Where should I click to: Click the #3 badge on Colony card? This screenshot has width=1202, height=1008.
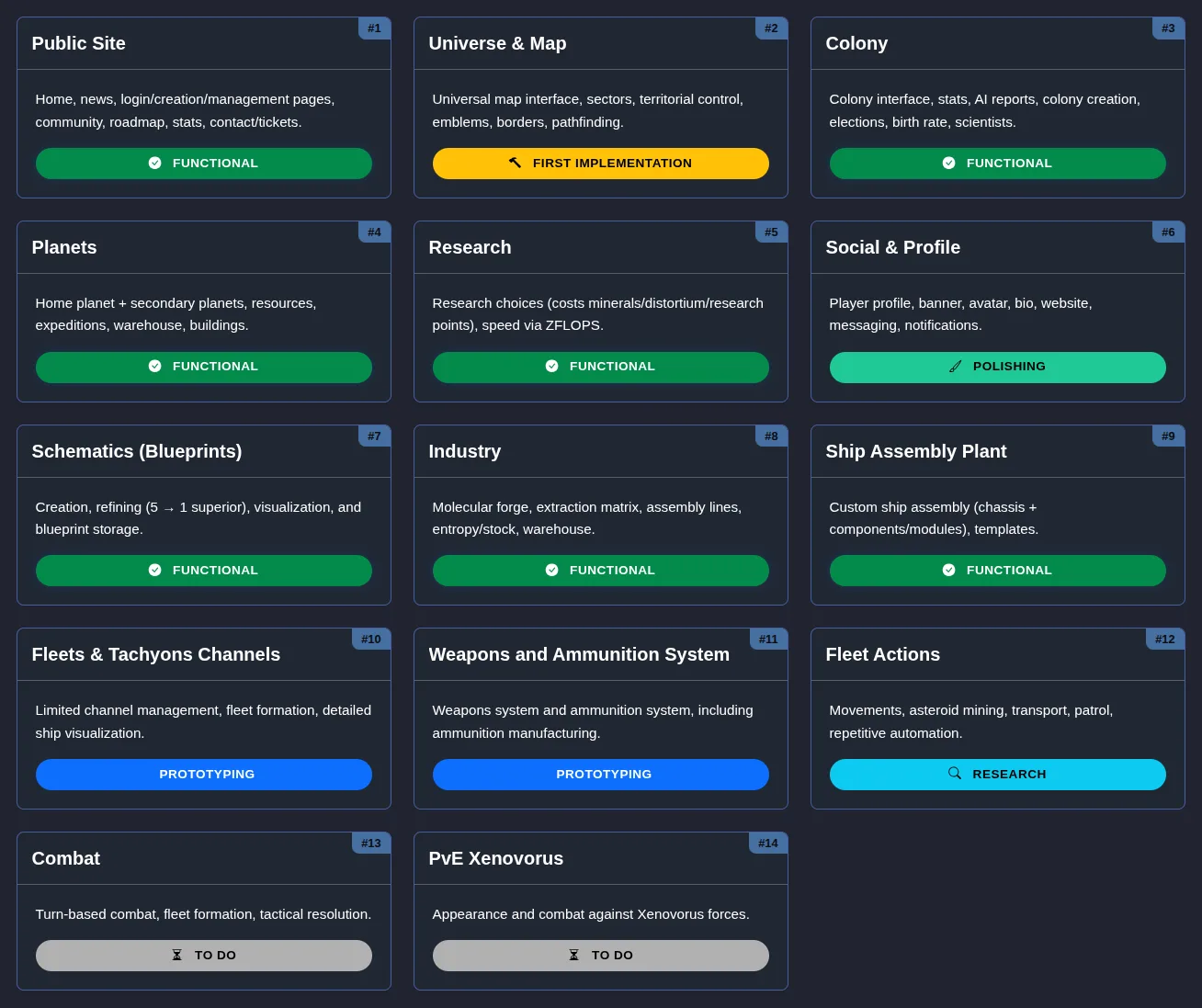(1169, 28)
